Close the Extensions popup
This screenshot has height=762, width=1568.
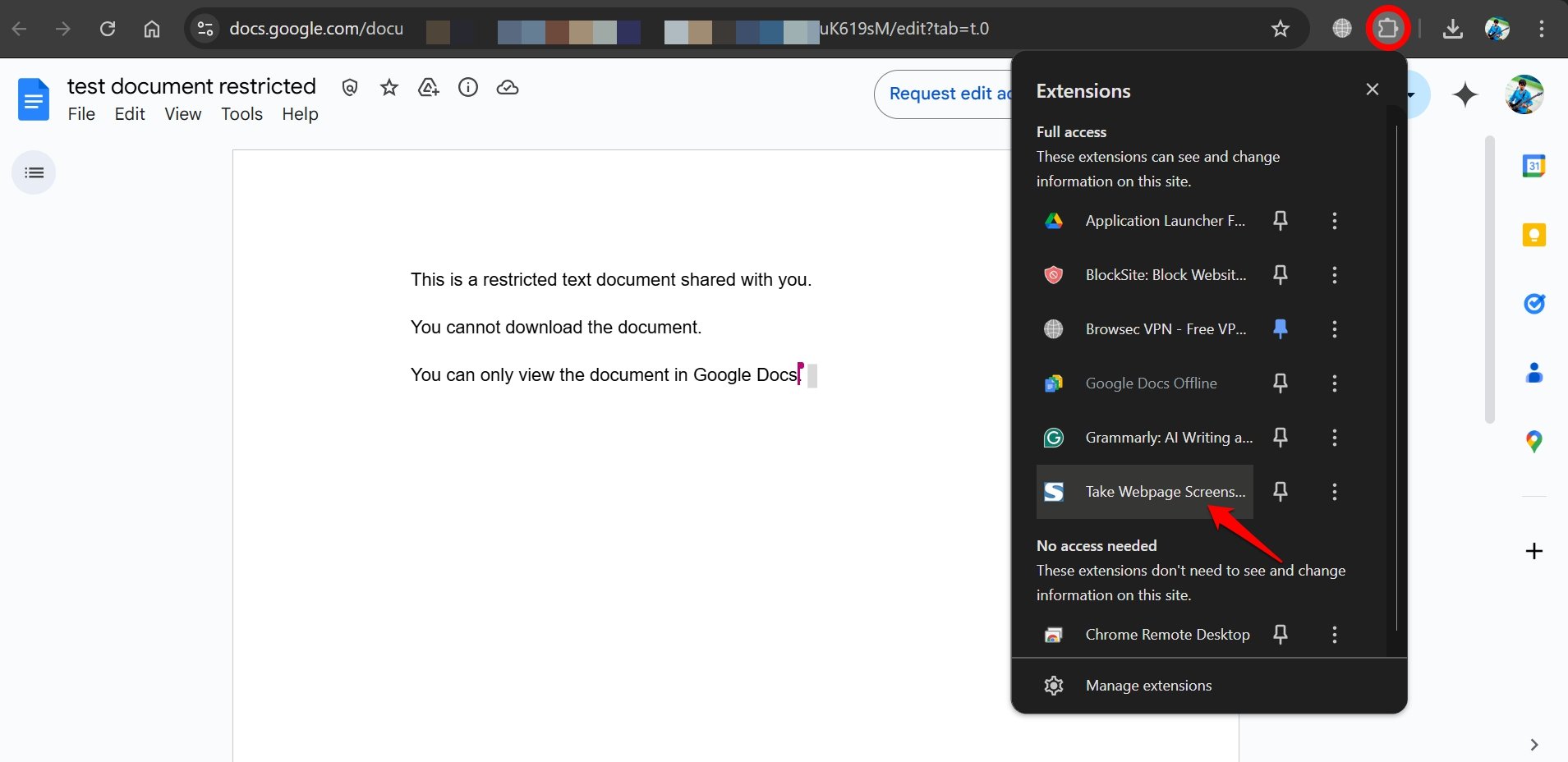[1372, 89]
